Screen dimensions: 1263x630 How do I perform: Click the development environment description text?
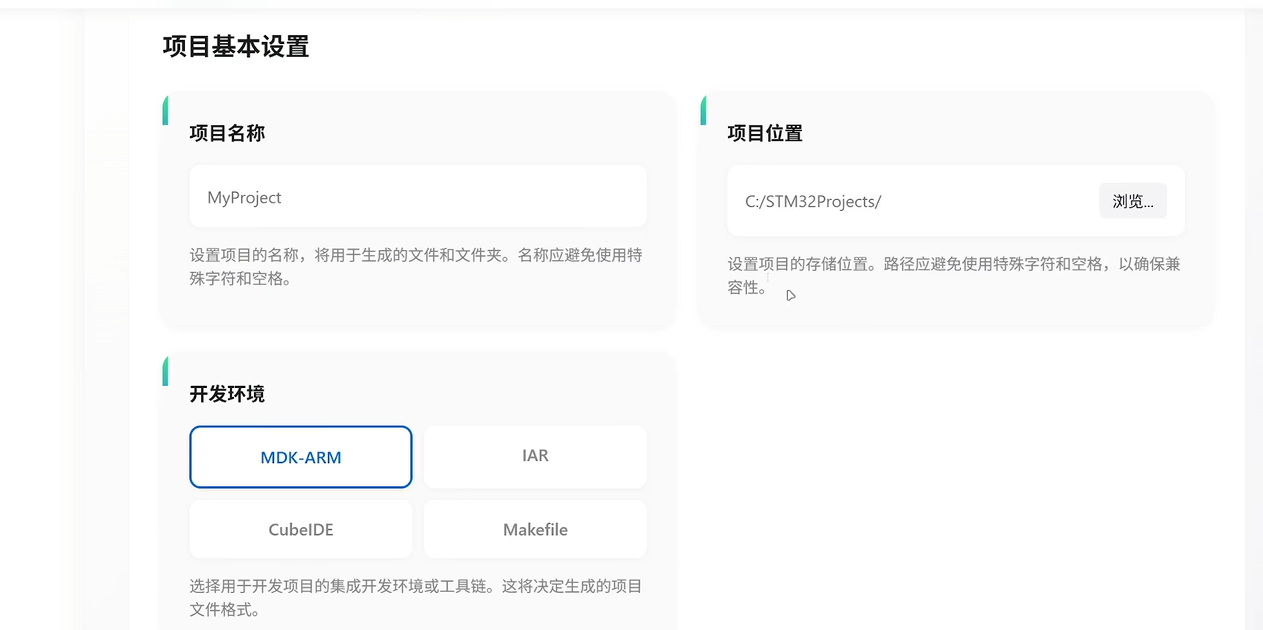pos(415,597)
